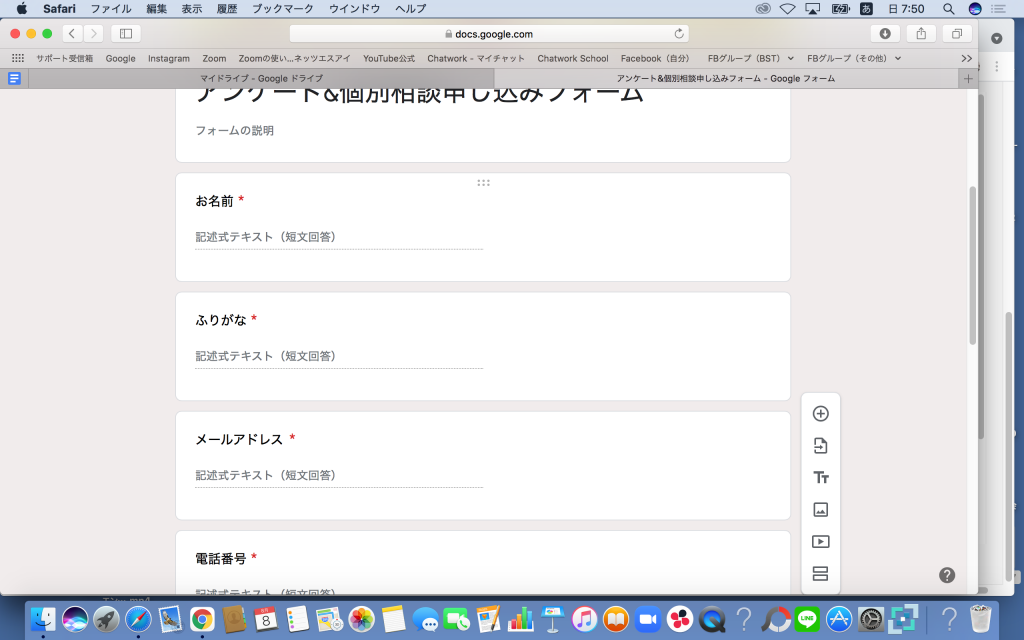Open the help question-mark button

point(947,575)
